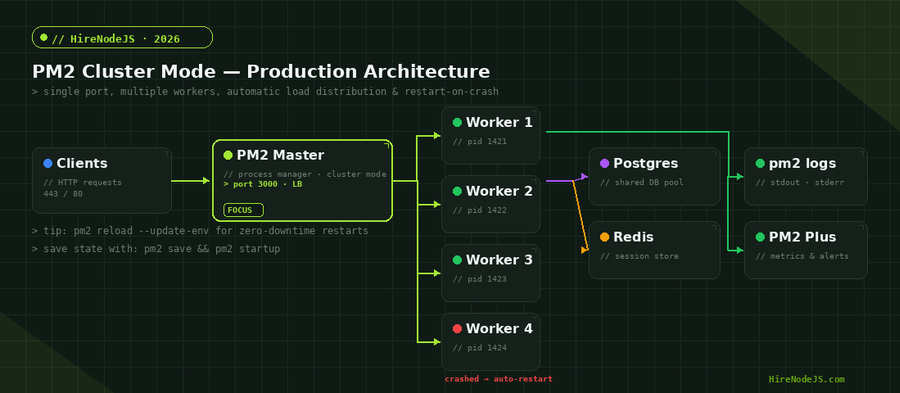Click the '// pid 1423' text
This screenshot has height=393, width=900.
click(x=480, y=279)
